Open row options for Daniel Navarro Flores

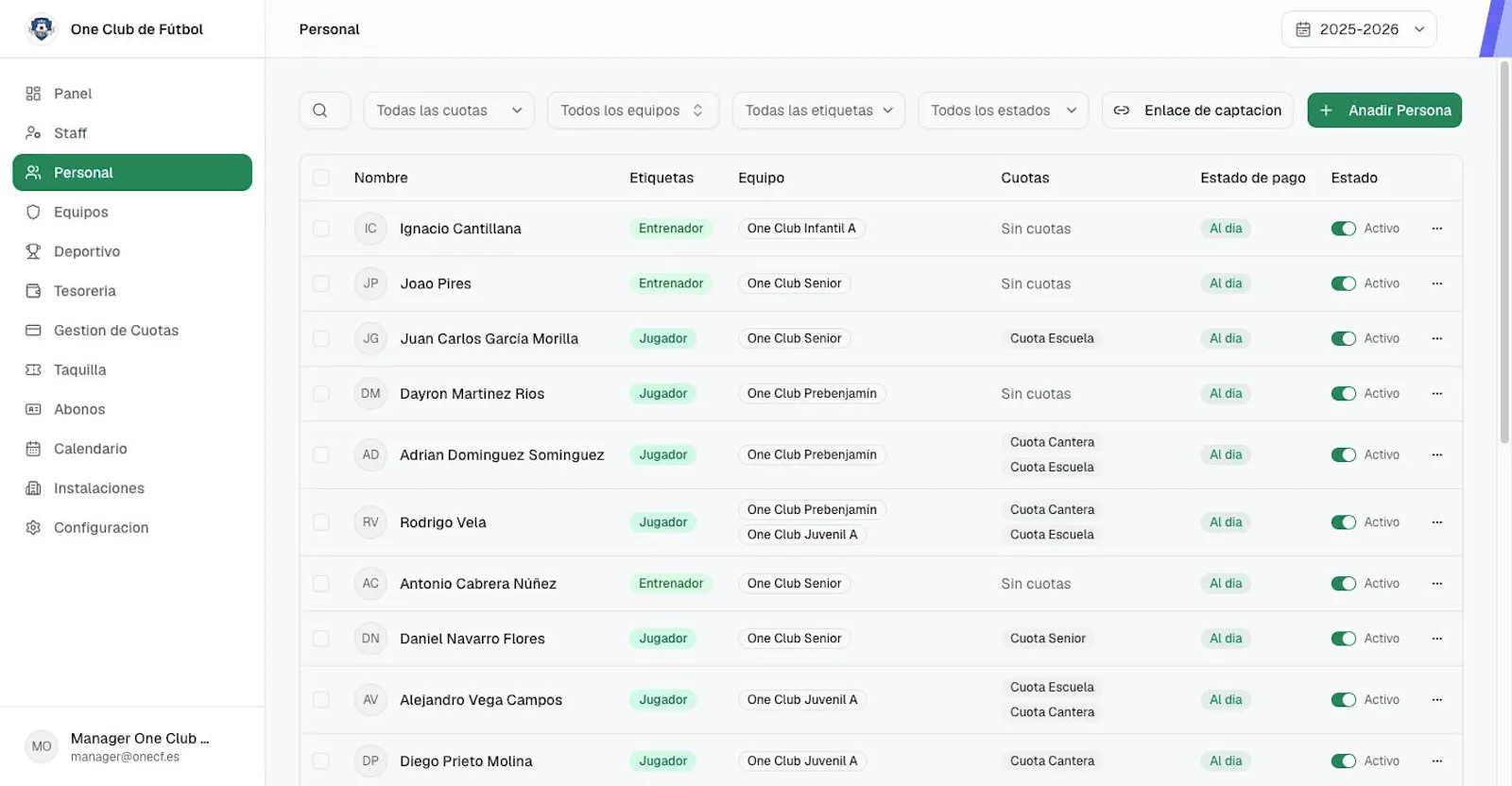(1436, 639)
